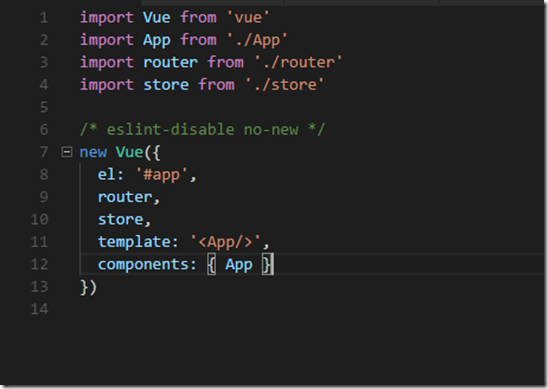Select line number 2 in gutter
The height and width of the screenshot is (389, 548).
pyautogui.click(x=44, y=40)
